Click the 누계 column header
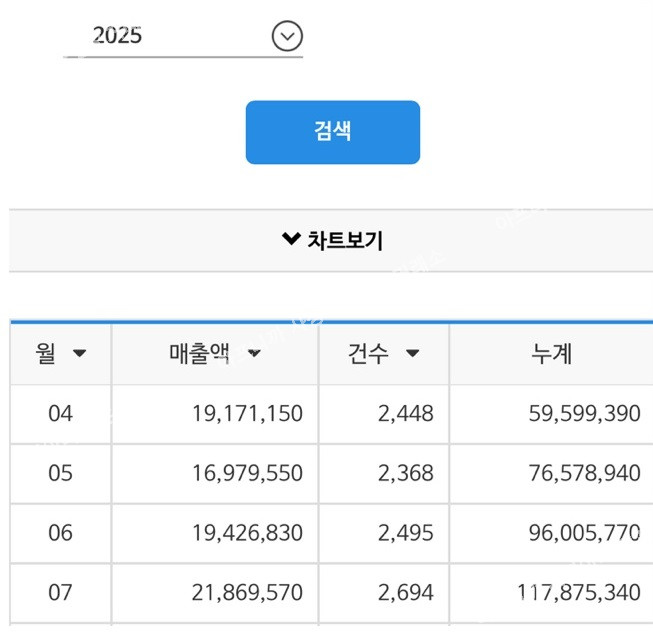 coord(551,353)
